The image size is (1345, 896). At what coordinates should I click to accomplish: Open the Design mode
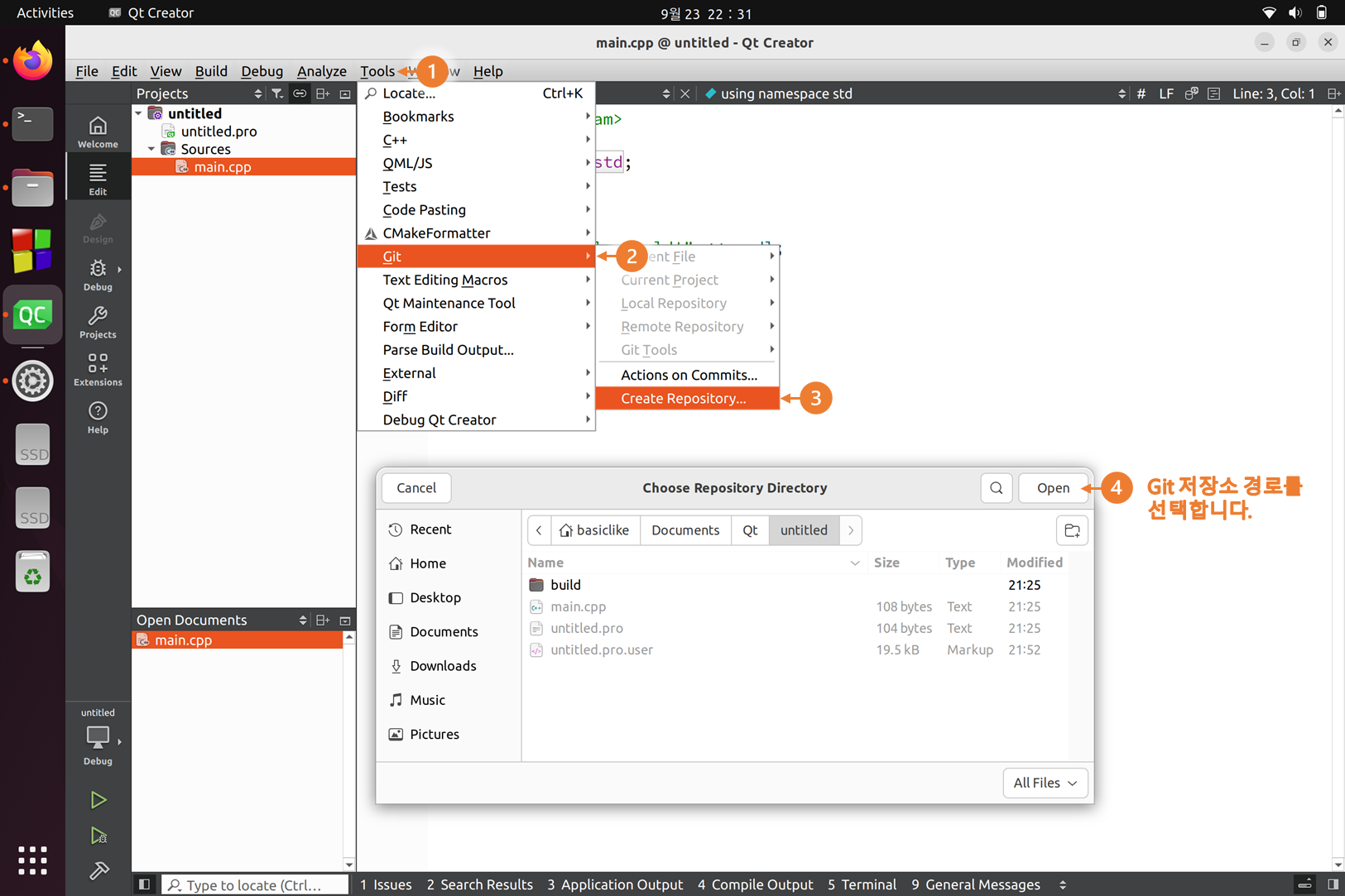tap(98, 228)
